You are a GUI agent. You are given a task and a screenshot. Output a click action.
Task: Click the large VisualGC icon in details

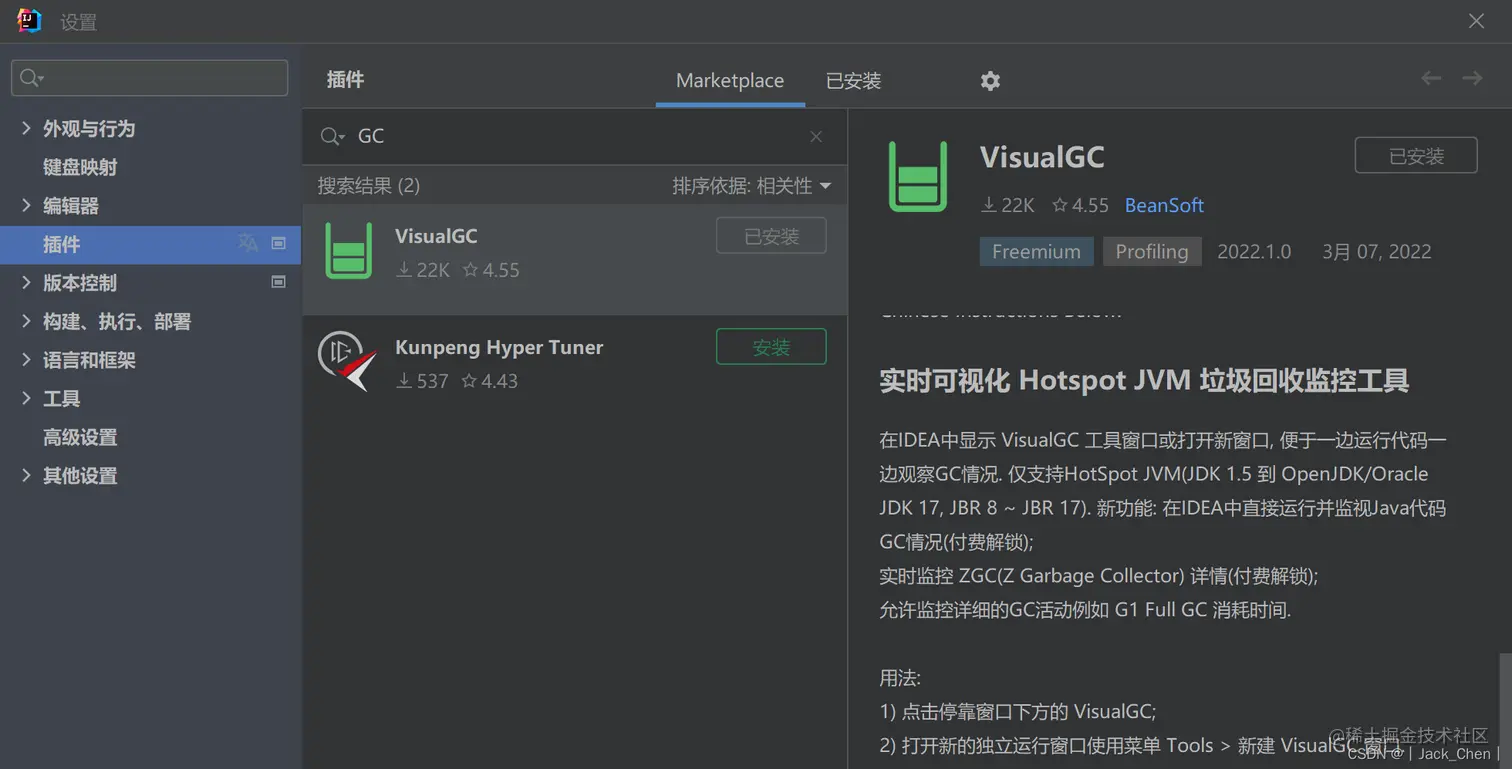tap(917, 177)
